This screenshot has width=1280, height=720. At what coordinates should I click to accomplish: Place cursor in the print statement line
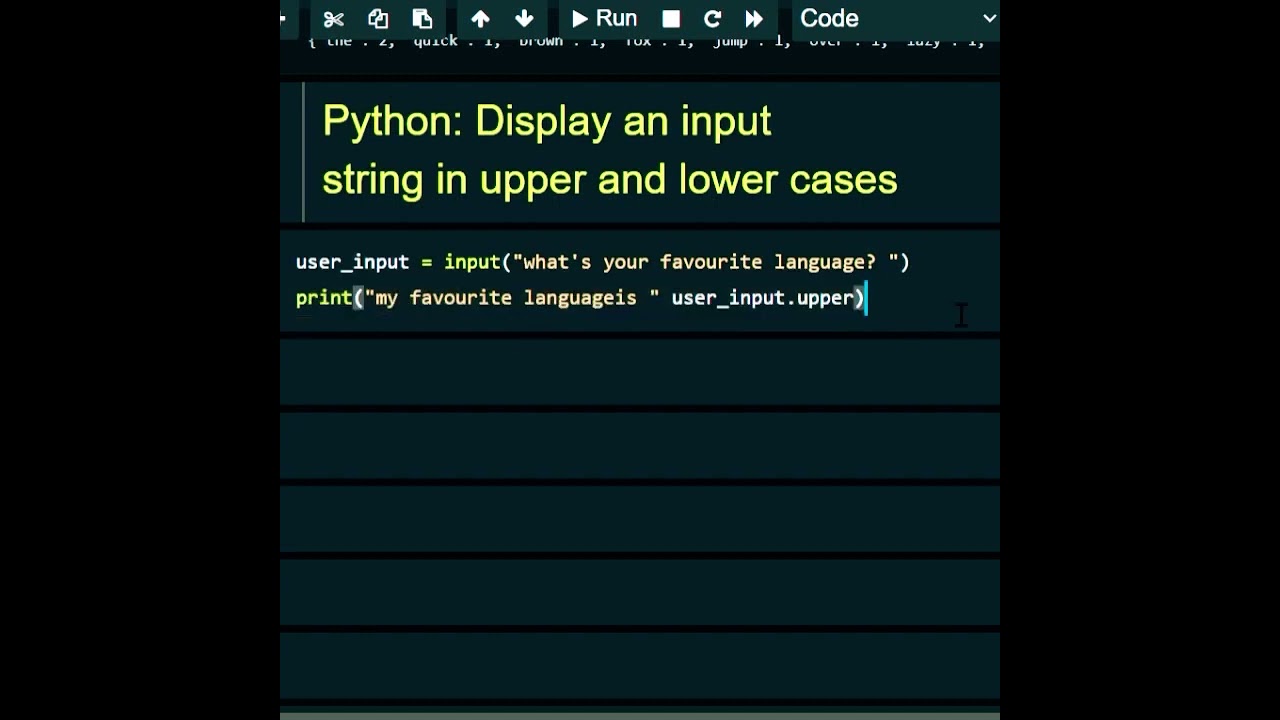pos(580,298)
